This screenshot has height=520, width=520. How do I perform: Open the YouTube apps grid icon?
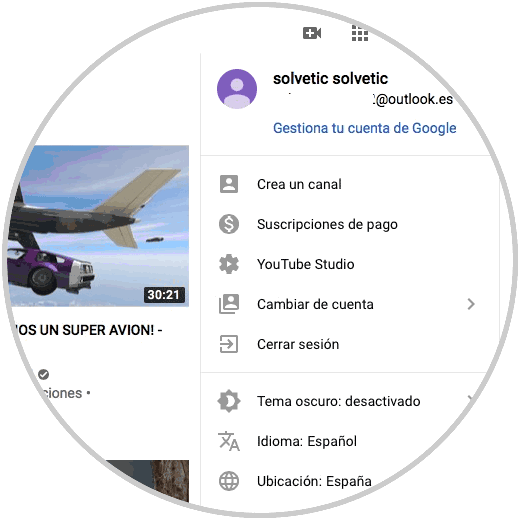tap(360, 33)
